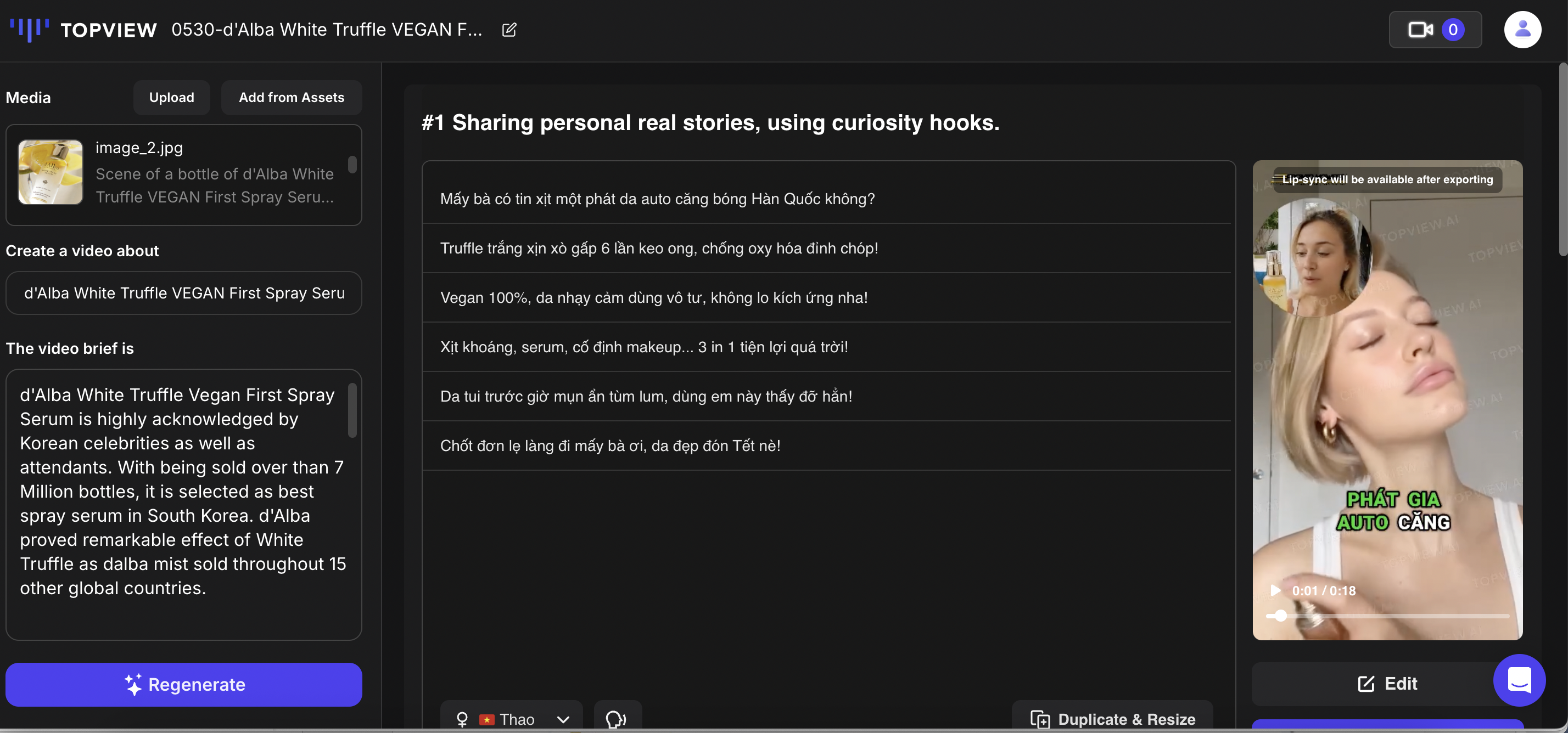Click the image_2.jpg thumbnail
The width and height of the screenshot is (1568, 733).
(x=51, y=172)
